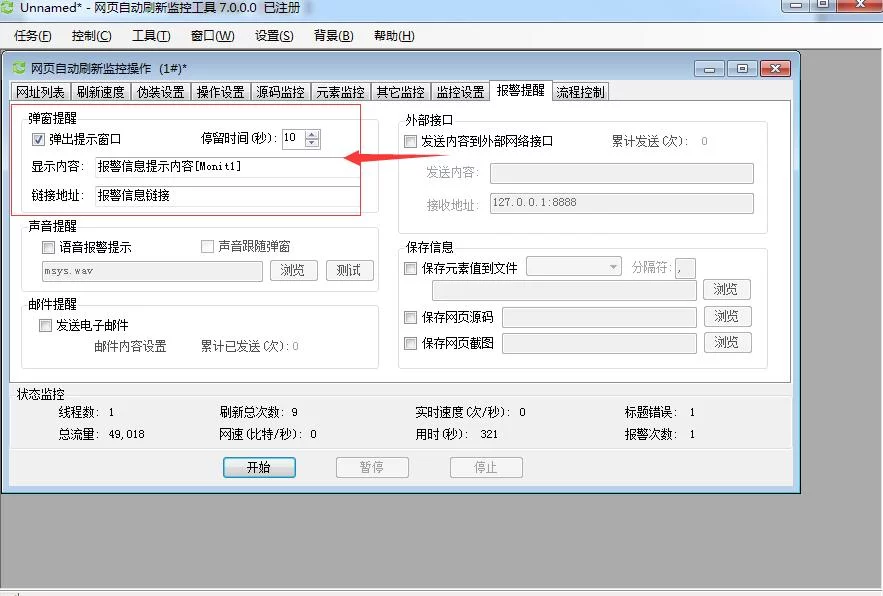Click the 用时(秒) value 321
The width and height of the screenshot is (883, 596).
pos(489,434)
